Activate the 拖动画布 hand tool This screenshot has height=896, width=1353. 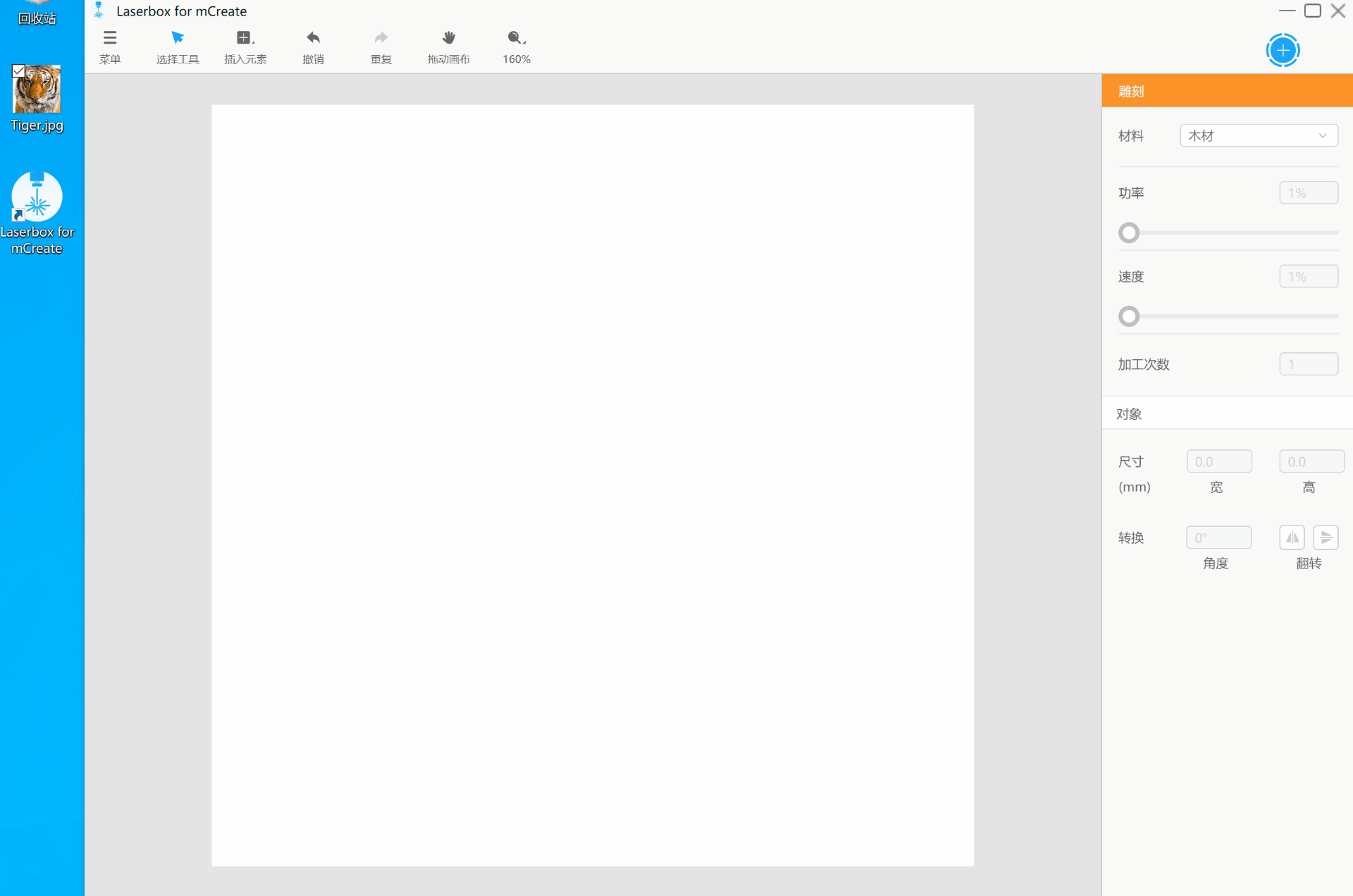tap(448, 38)
